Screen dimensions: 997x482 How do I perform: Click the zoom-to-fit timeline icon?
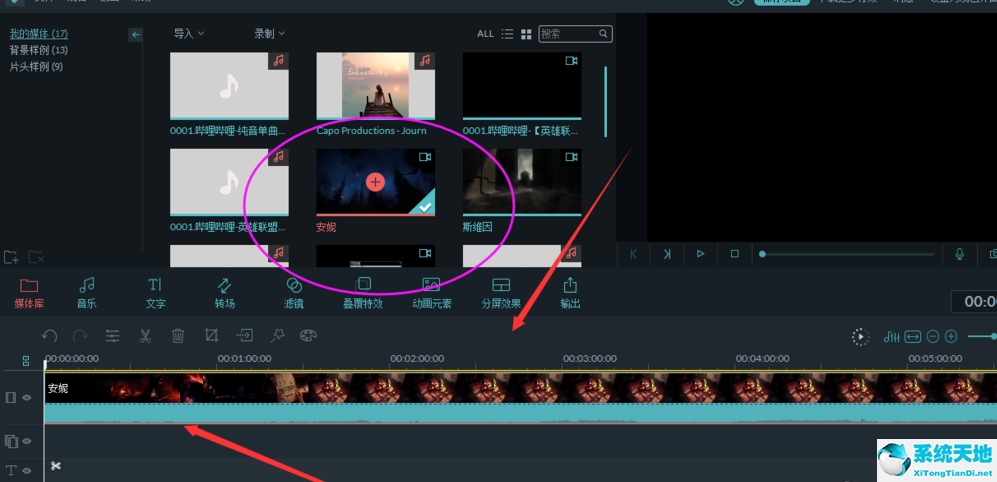click(x=913, y=337)
